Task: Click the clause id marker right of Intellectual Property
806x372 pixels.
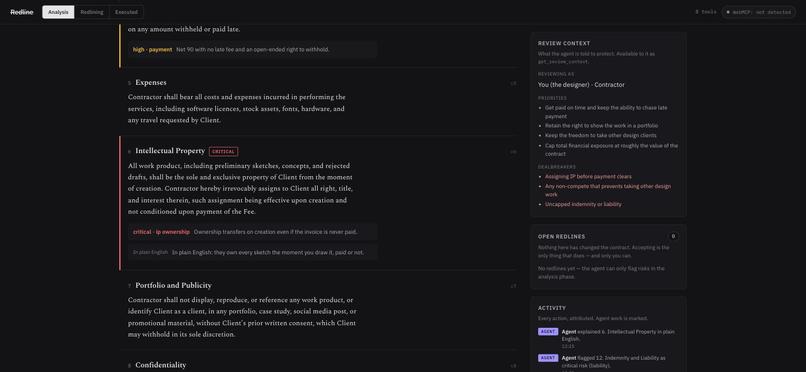Action: (513, 152)
